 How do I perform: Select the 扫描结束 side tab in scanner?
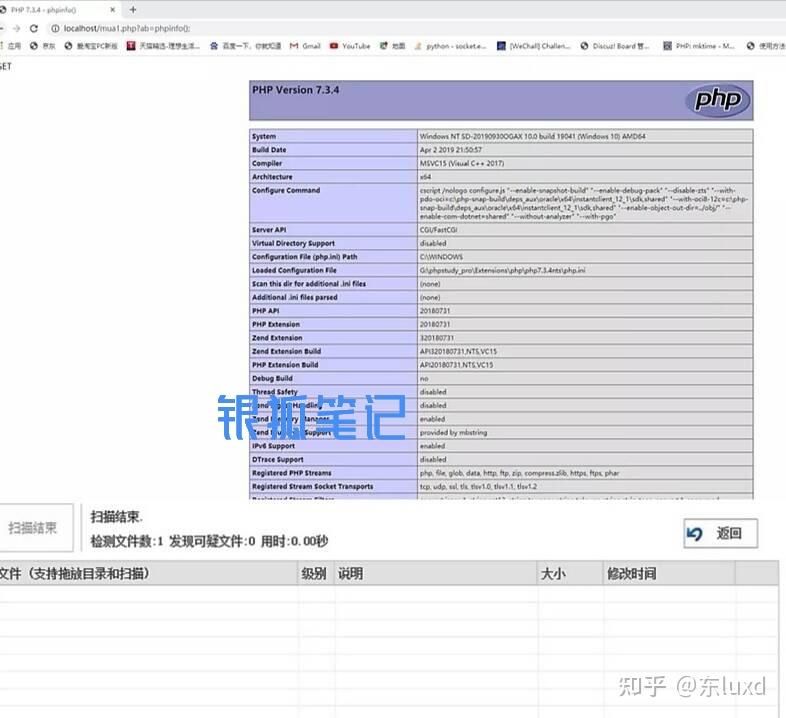pyautogui.click(x=35, y=528)
